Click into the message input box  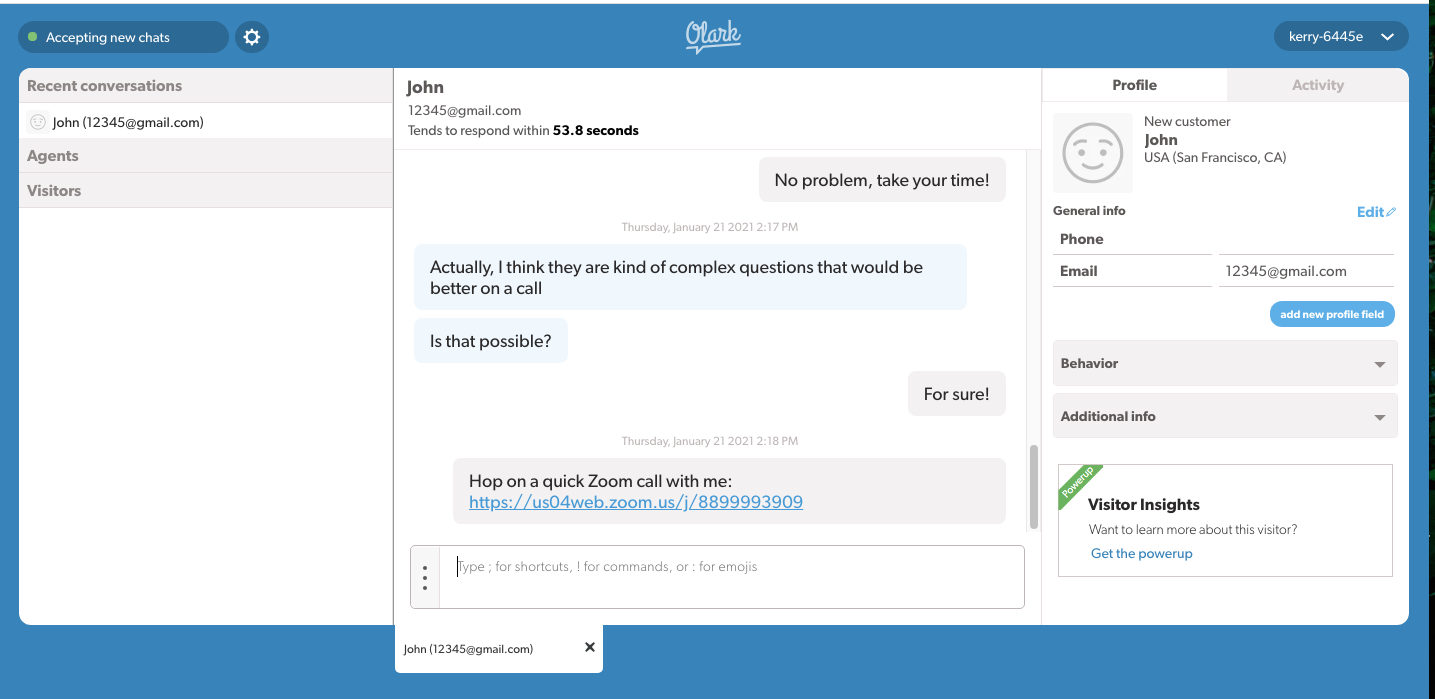(x=730, y=577)
